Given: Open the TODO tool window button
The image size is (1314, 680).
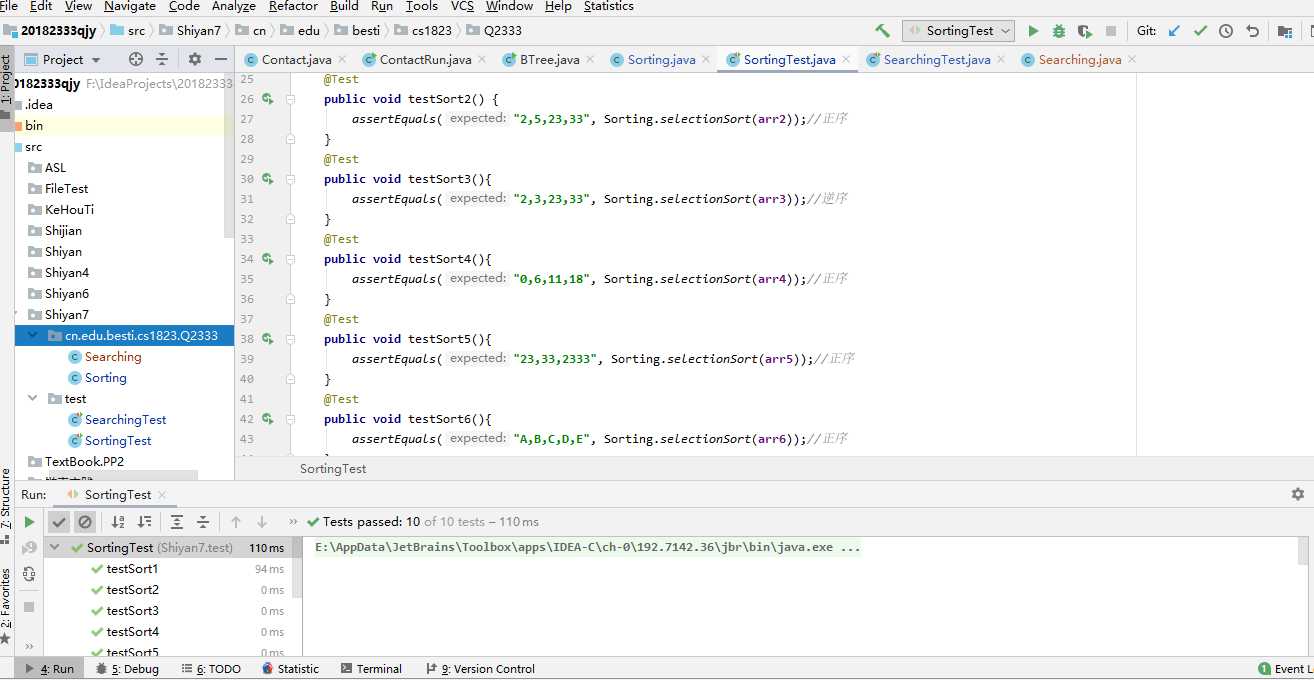Looking at the screenshot, I should pos(211,669).
